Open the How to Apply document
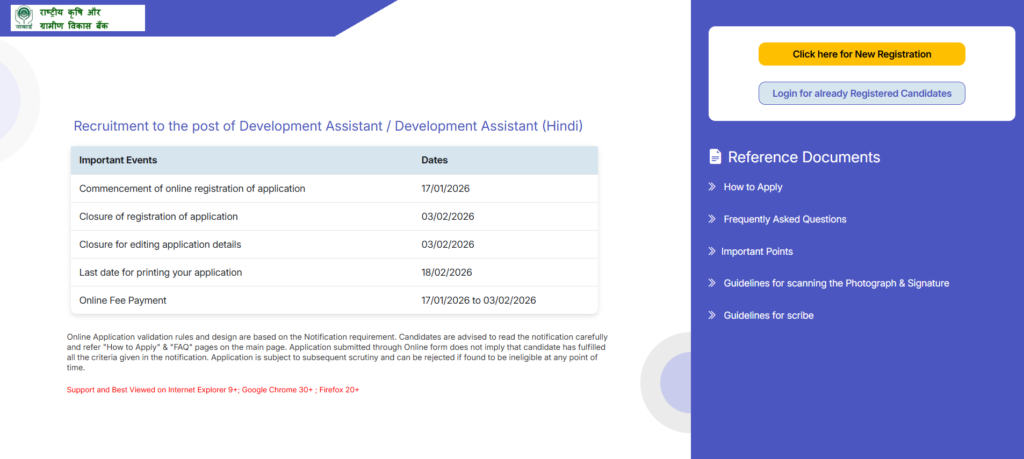The image size is (1024, 459). 753,187
